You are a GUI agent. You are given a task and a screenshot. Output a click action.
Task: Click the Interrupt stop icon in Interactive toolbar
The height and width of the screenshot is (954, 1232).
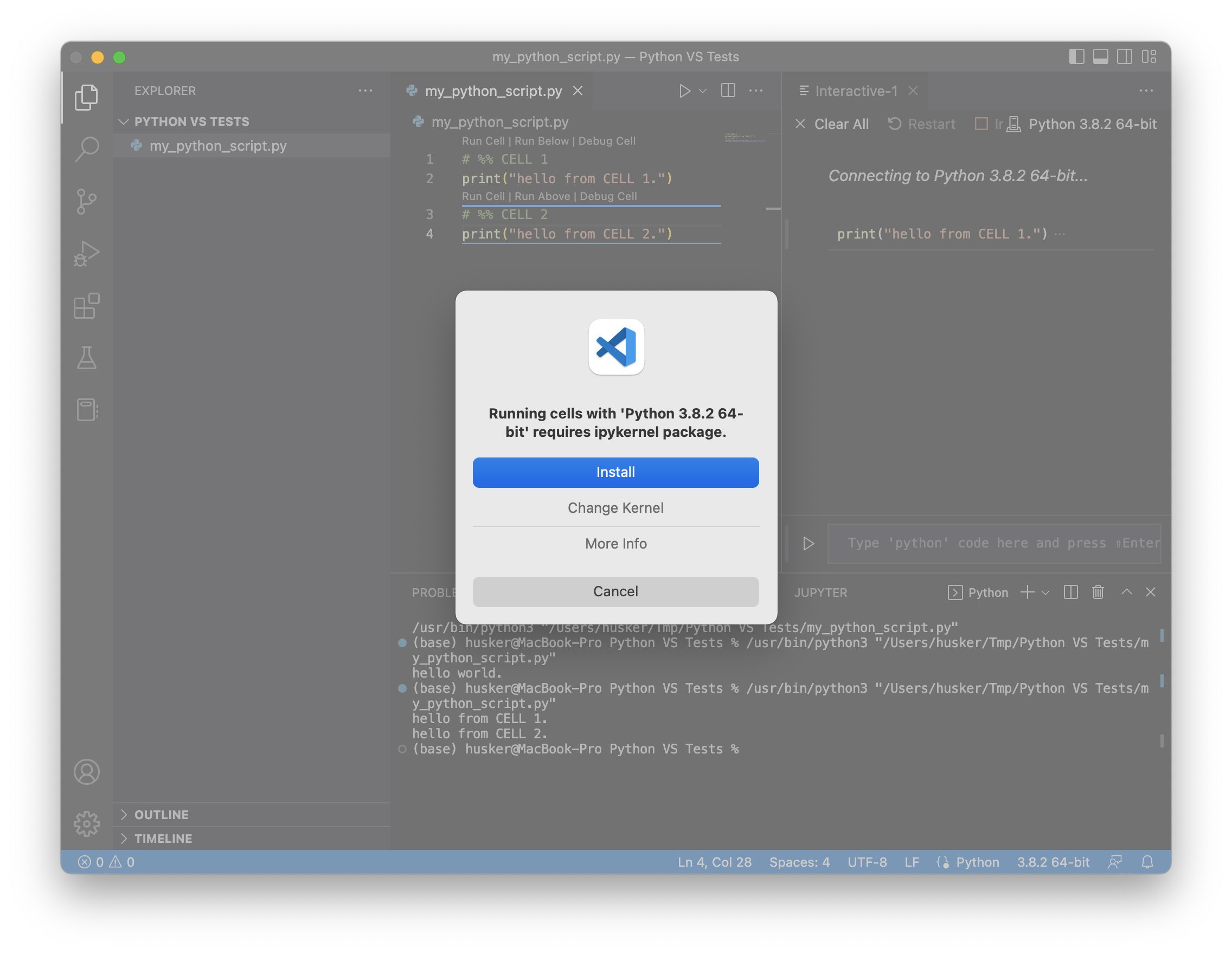coord(981,124)
